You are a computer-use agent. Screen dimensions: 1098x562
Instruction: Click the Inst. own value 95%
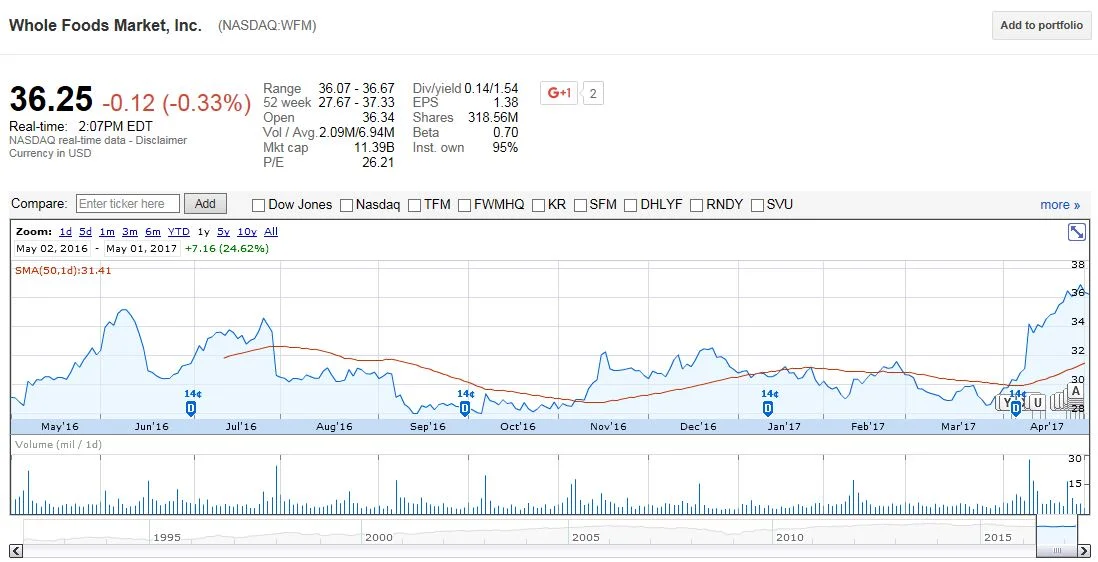pyautogui.click(x=505, y=148)
